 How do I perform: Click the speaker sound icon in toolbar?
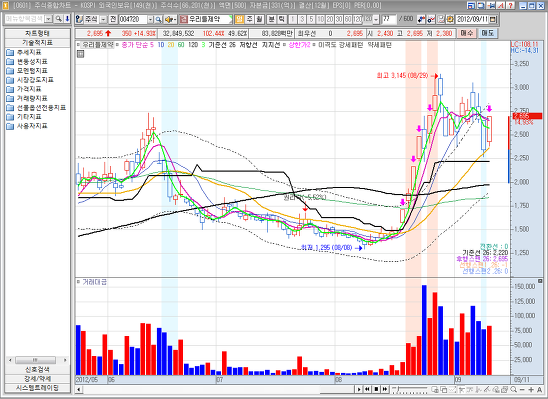point(170,20)
